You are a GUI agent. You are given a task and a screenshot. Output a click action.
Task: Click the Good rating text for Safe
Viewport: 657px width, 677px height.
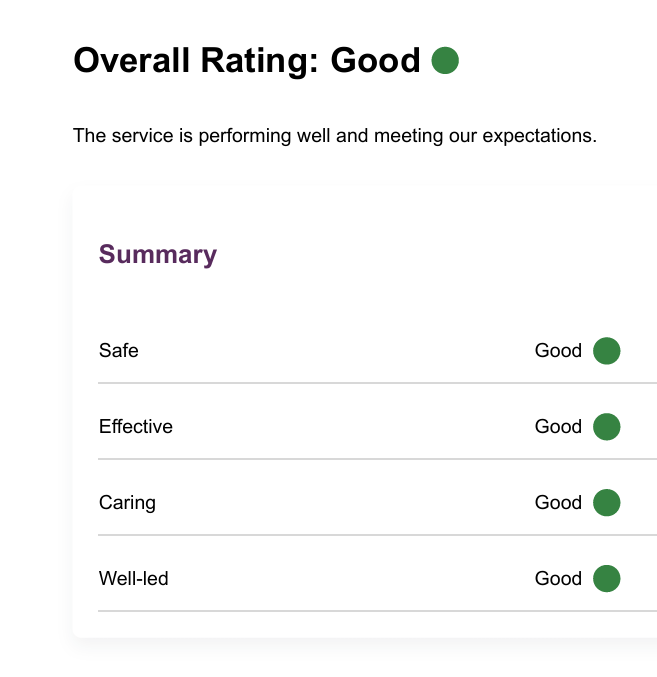pyautogui.click(x=558, y=351)
